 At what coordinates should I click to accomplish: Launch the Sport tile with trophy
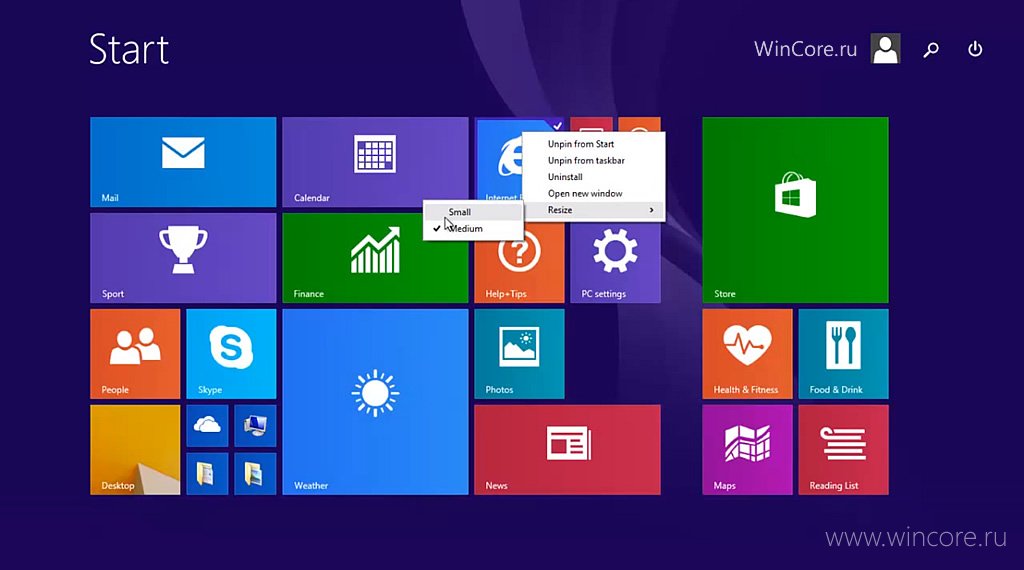pyautogui.click(x=183, y=258)
